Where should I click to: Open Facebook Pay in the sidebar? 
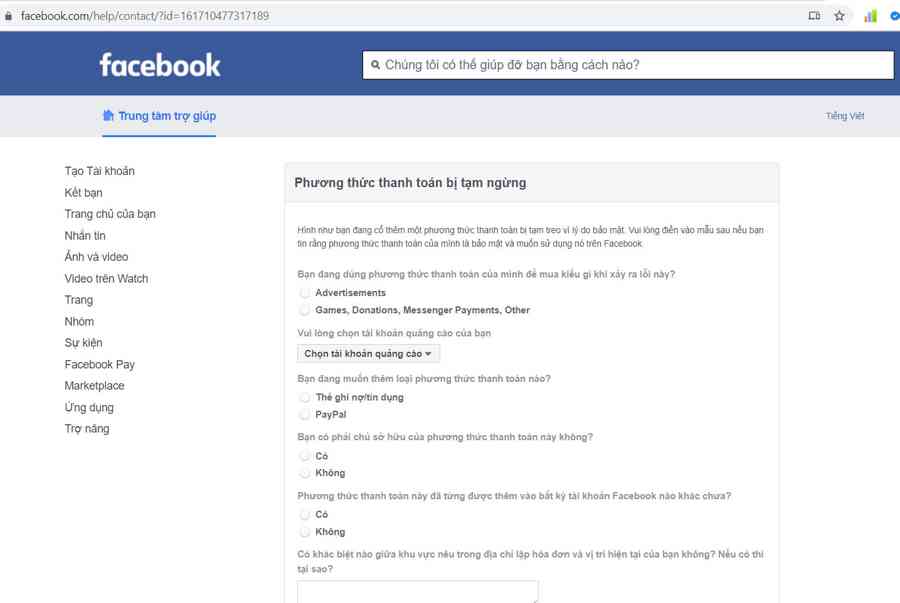click(99, 364)
